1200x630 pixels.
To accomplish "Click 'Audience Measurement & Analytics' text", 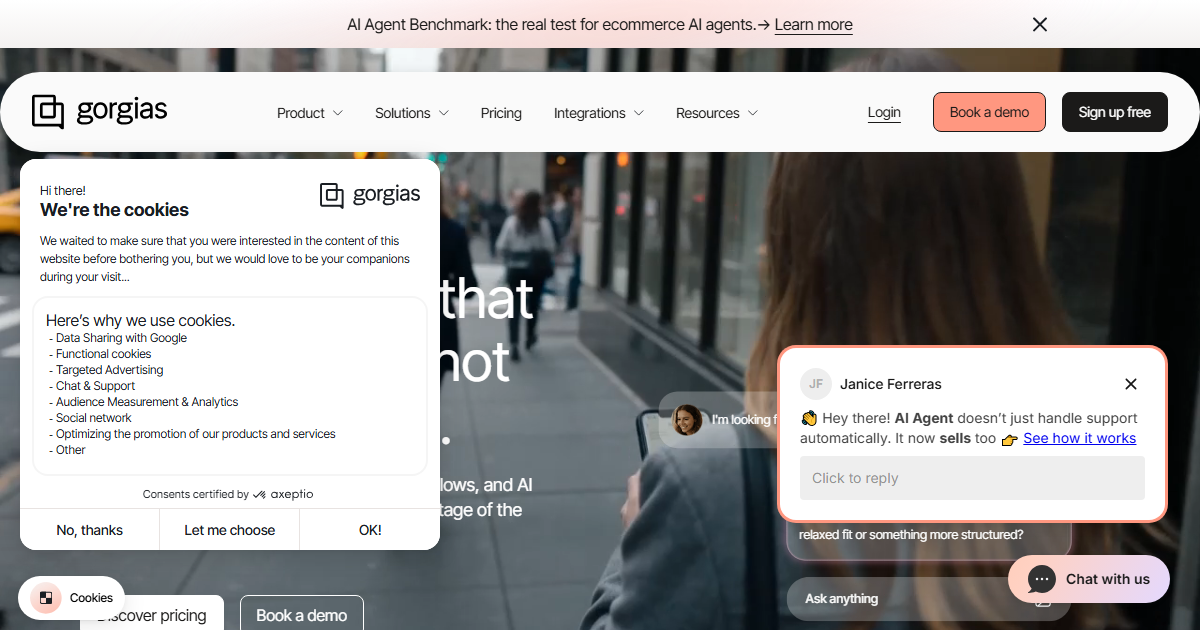I will [147, 402].
